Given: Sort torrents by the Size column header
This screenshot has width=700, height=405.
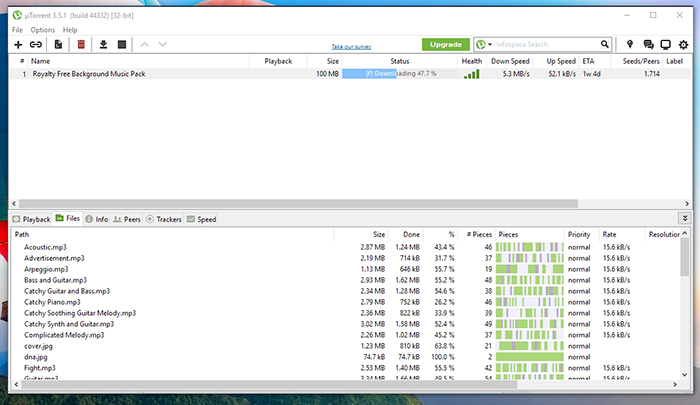Looking at the screenshot, I should (x=325, y=61).
